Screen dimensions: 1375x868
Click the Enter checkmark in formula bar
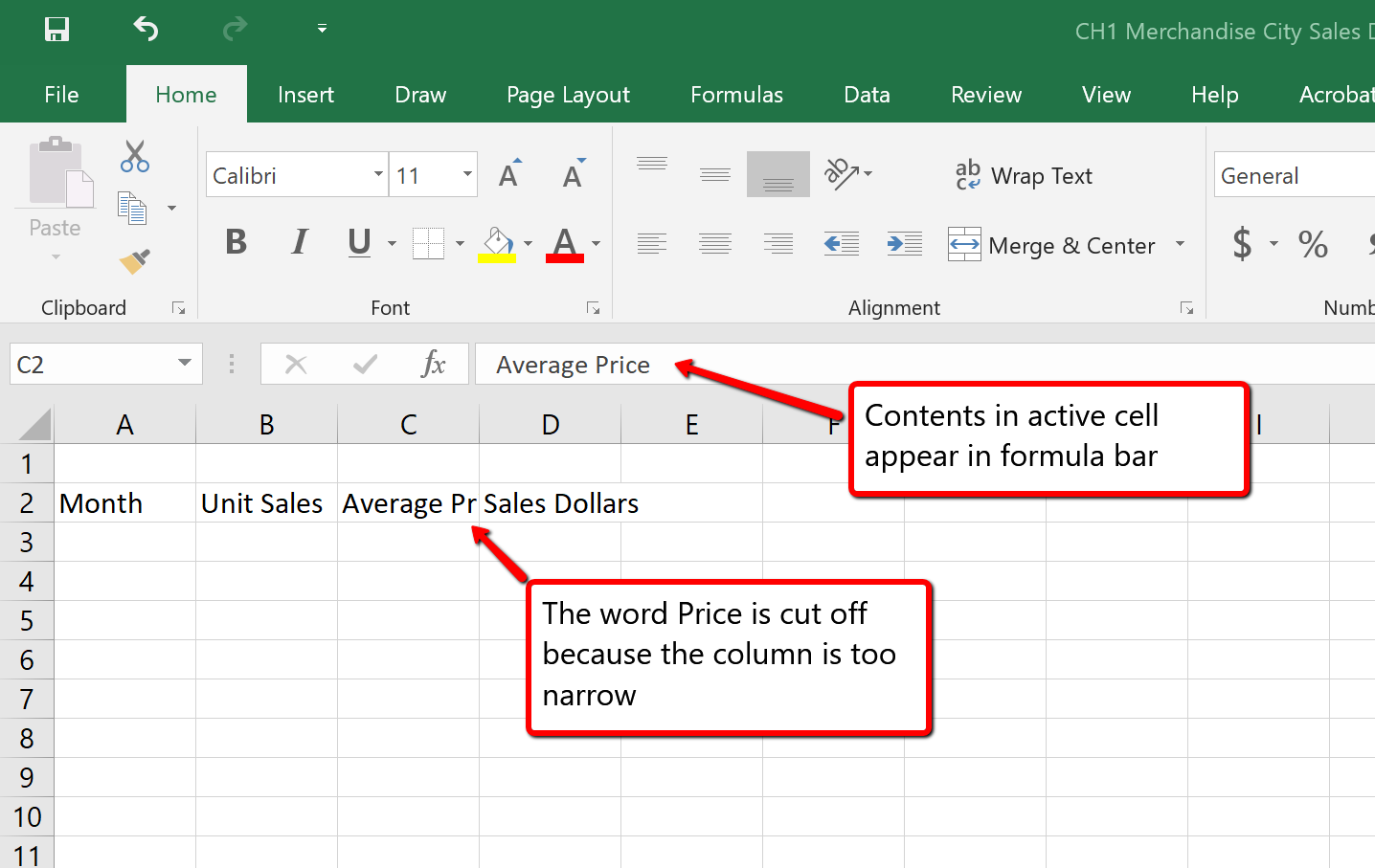[x=365, y=365]
